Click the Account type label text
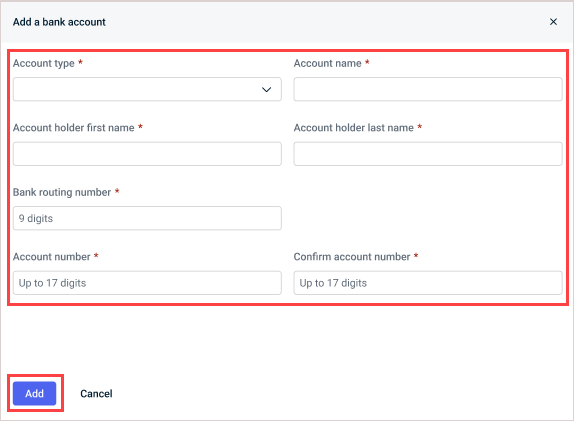Viewport: 574px width, 421px height. tap(44, 63)
